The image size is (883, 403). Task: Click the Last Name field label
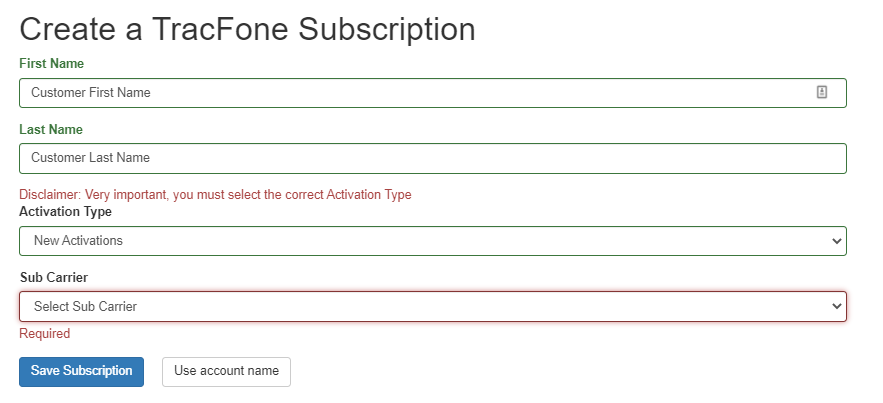click(51, 130)
